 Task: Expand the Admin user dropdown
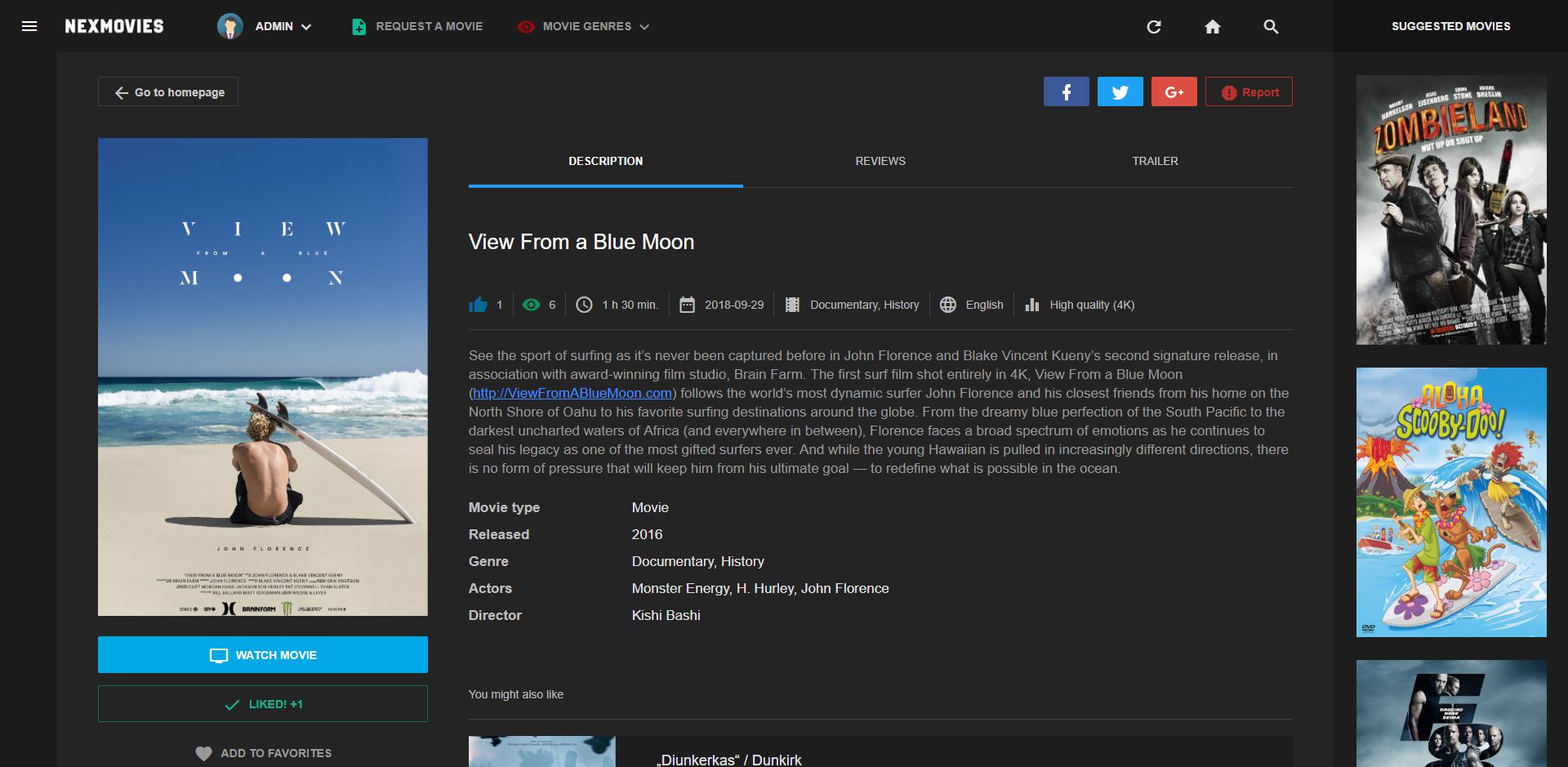point(265,26)
